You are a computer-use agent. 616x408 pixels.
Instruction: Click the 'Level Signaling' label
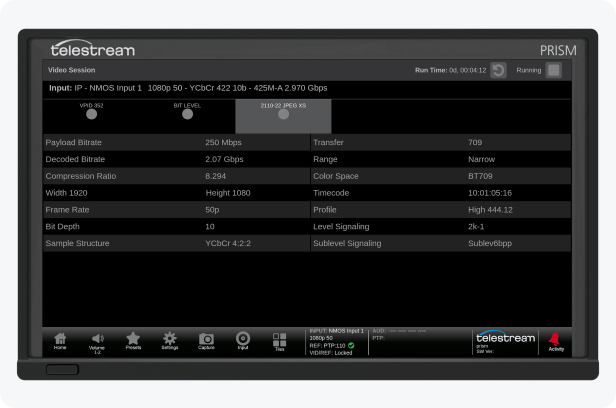click(x=341, y=227)
